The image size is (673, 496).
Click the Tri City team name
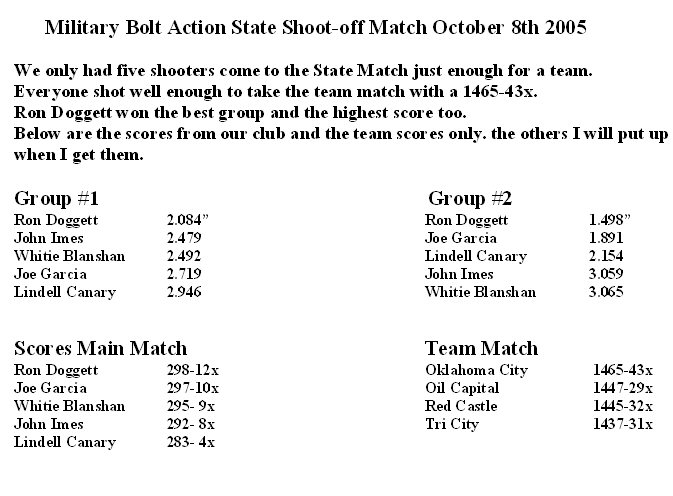tap(452, 424)
